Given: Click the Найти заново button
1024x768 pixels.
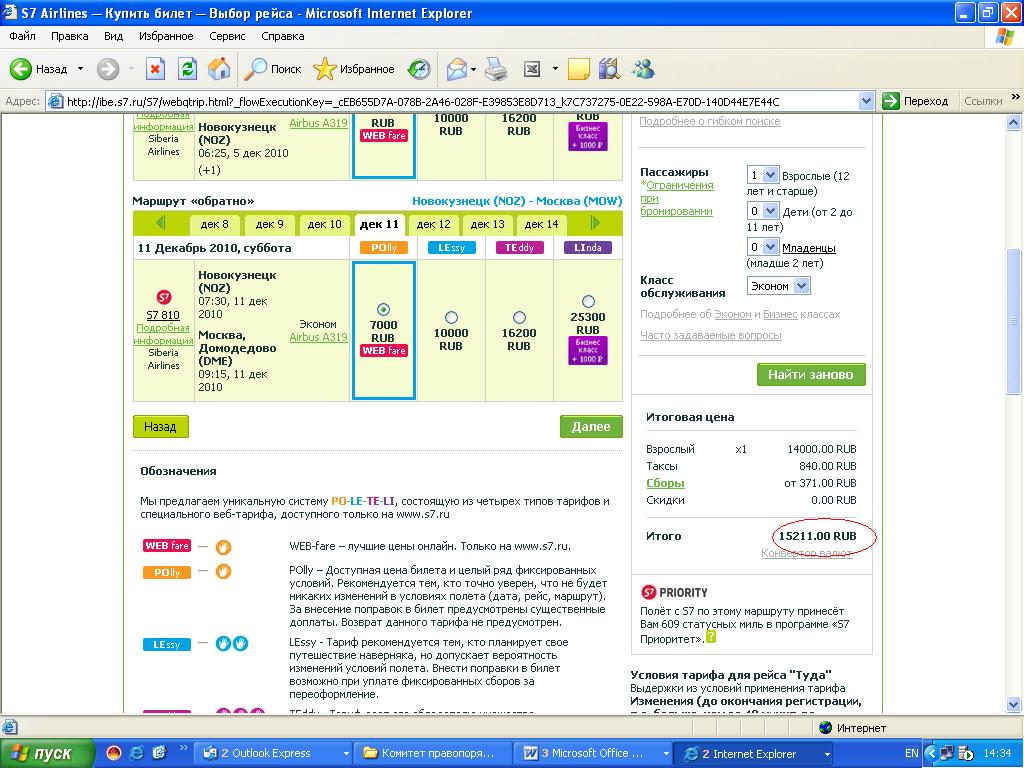Looking at the screenshot, I should (x=810, y=374).
